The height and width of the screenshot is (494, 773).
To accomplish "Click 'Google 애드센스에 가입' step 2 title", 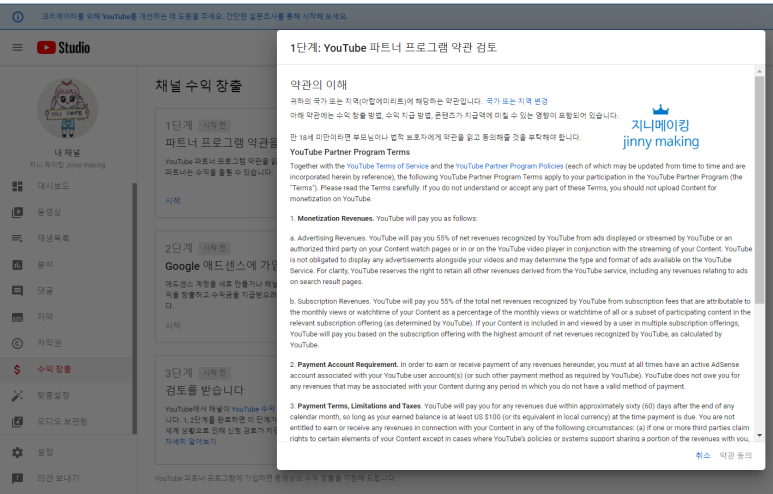I will [221, 266].
